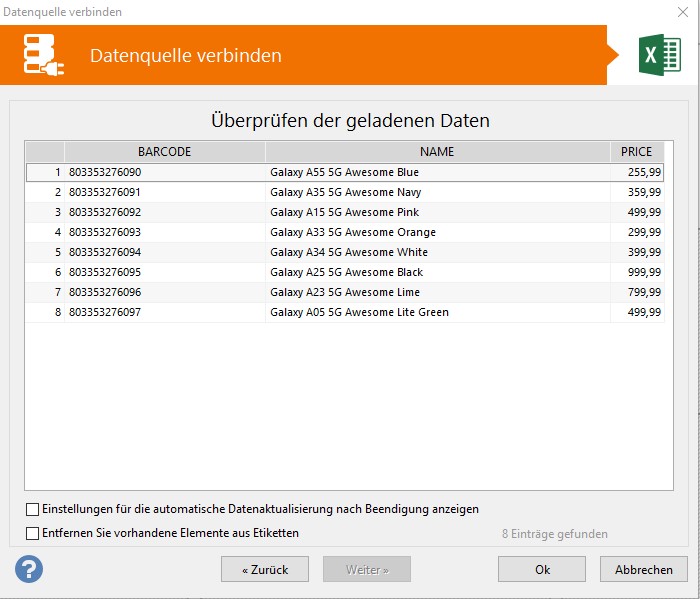This screenshot has height=599, width=700.
Task: Click the blue help question mark icon
Action: tap(29, 570)
